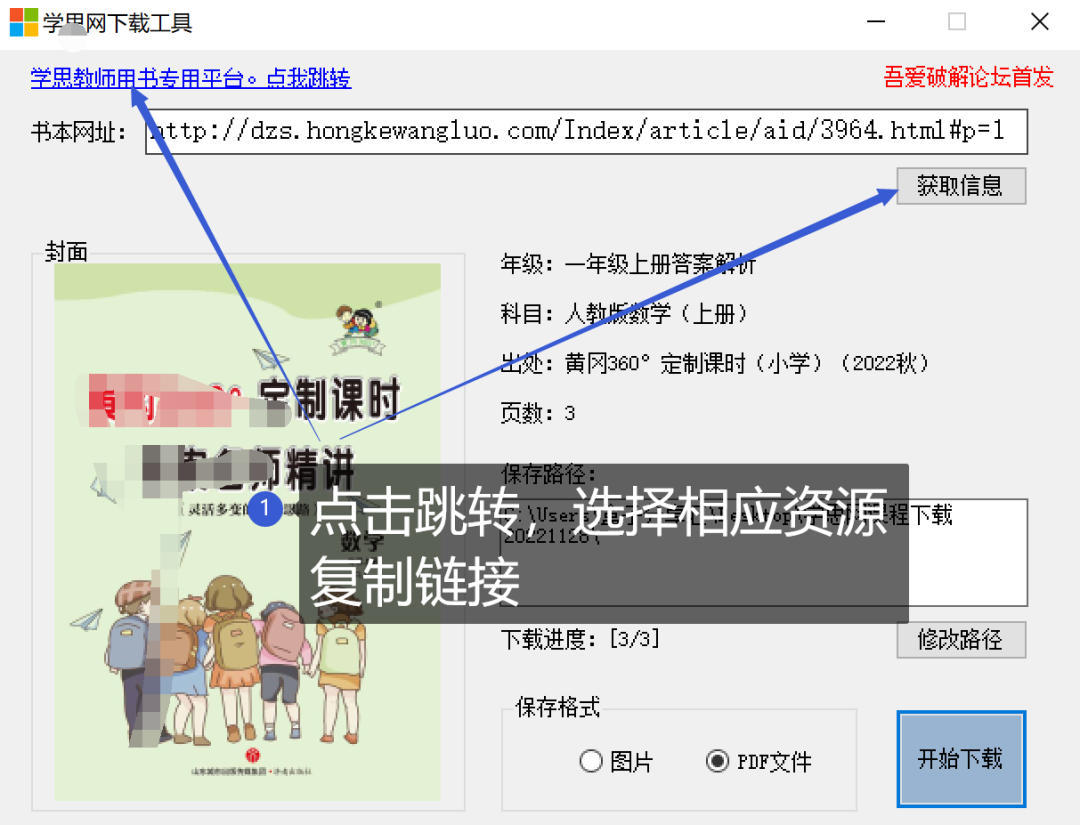Close the 学思网下载工具 window

pyautogui.click(x=1039, y=22)
